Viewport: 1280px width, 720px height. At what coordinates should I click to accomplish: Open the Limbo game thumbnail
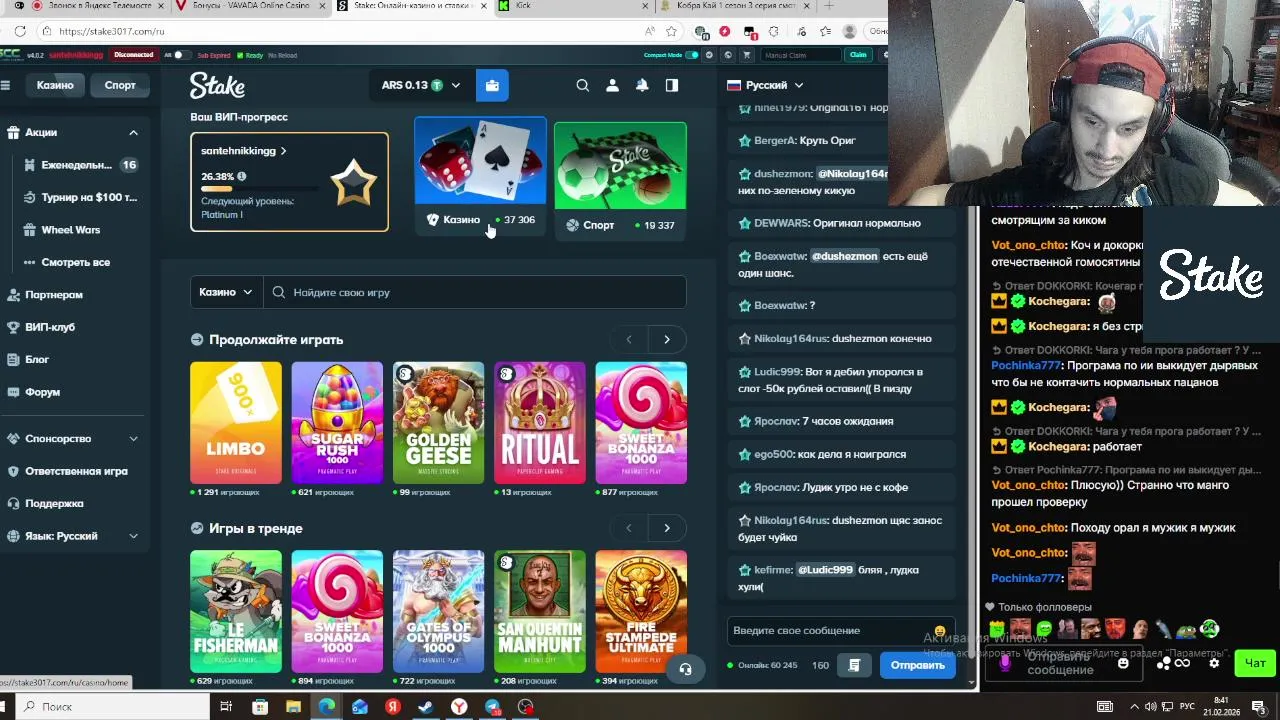tap(236, 423)
